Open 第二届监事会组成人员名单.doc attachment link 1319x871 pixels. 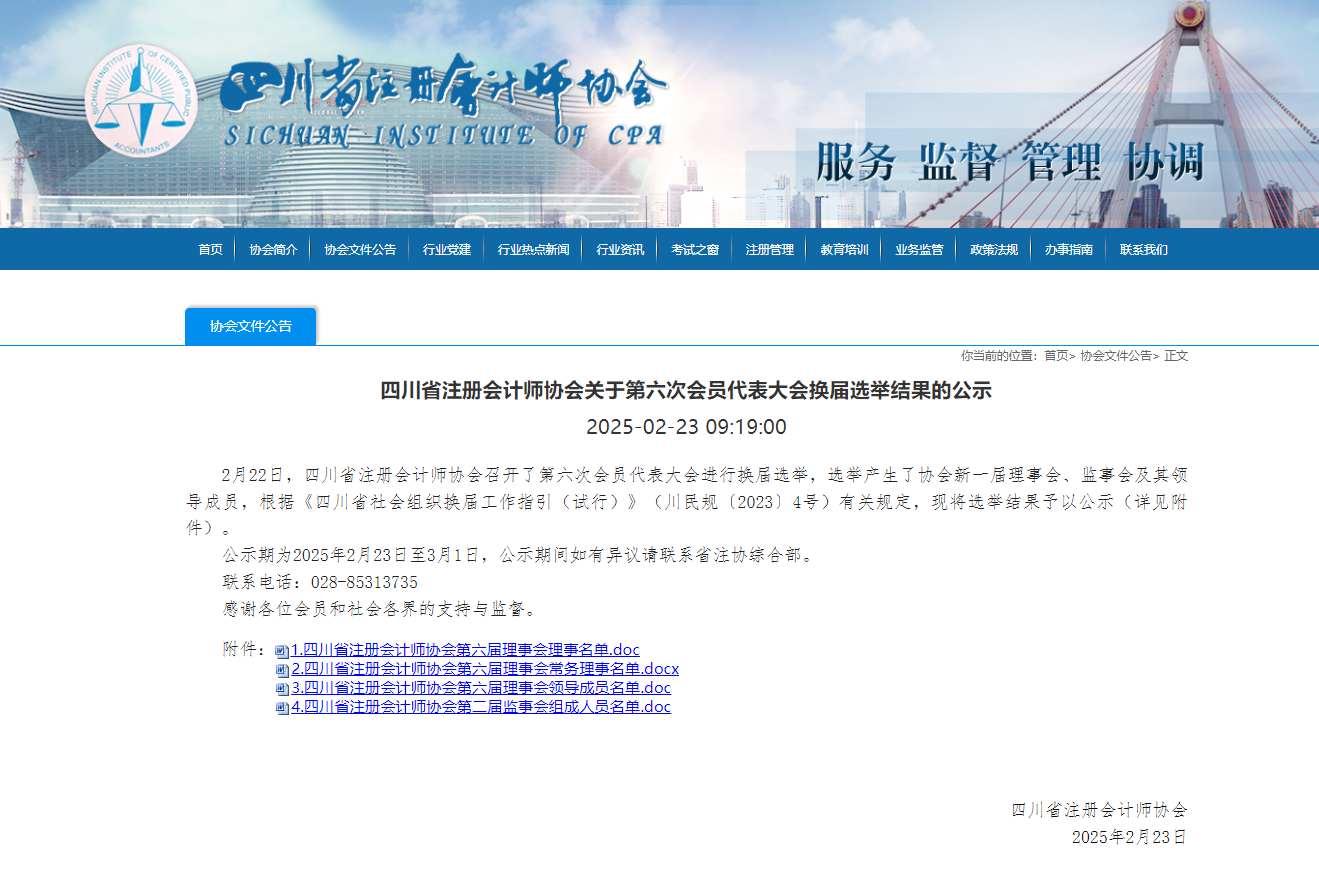pyautogui.click(x=481, y=707)
